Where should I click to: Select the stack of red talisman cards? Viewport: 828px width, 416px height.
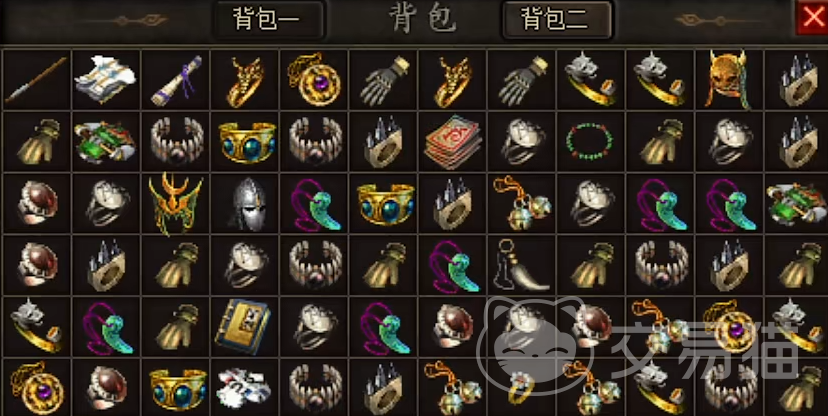click(452, 141)
